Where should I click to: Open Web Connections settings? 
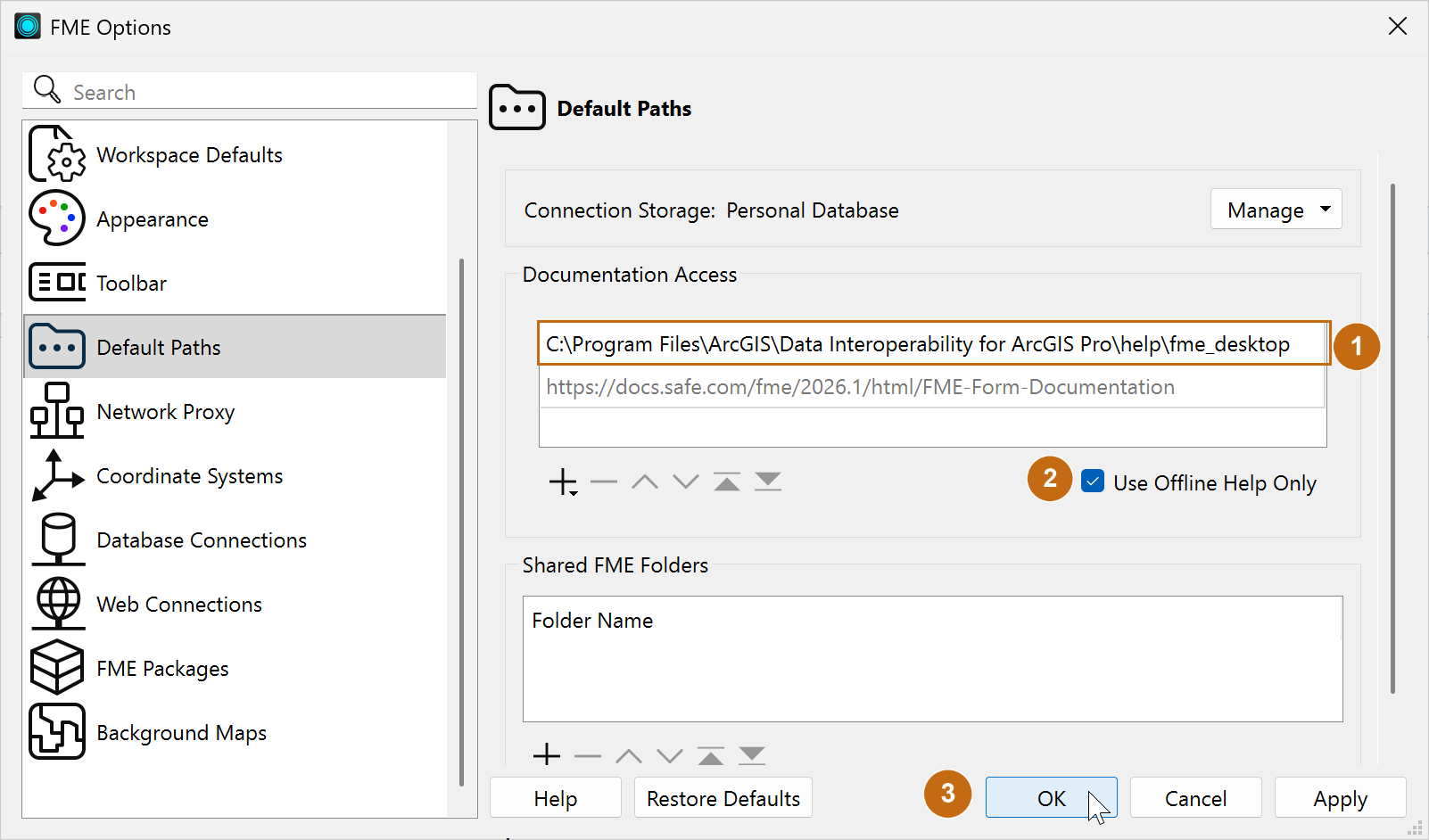click(x=235, y=604)
